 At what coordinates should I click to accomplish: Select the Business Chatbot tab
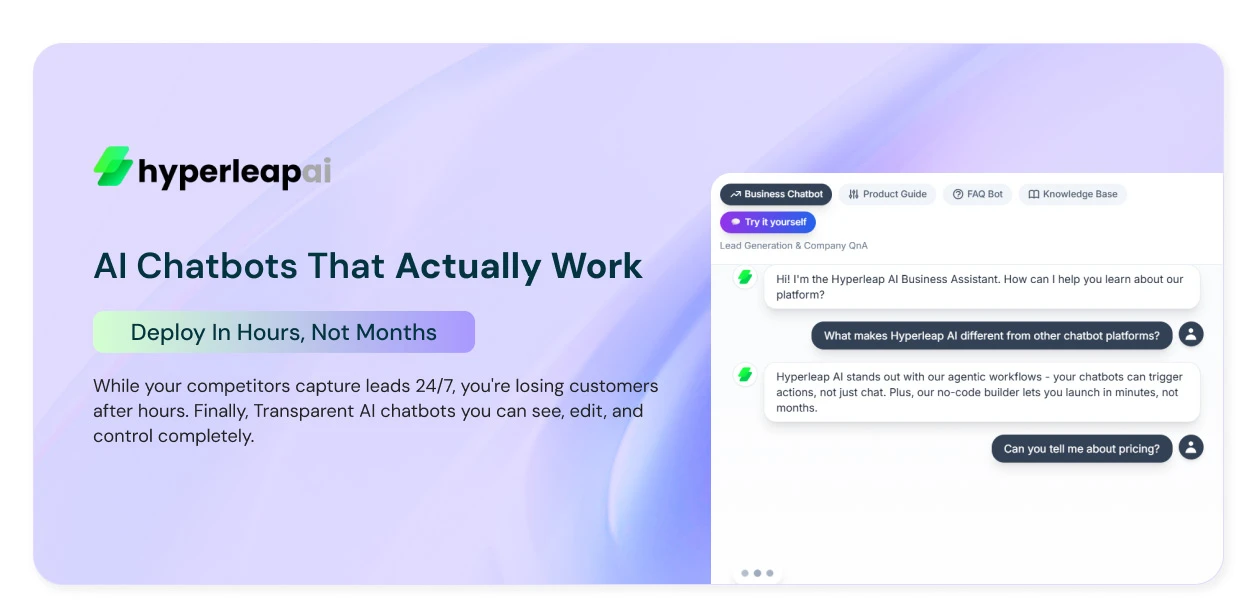[776, 194]
